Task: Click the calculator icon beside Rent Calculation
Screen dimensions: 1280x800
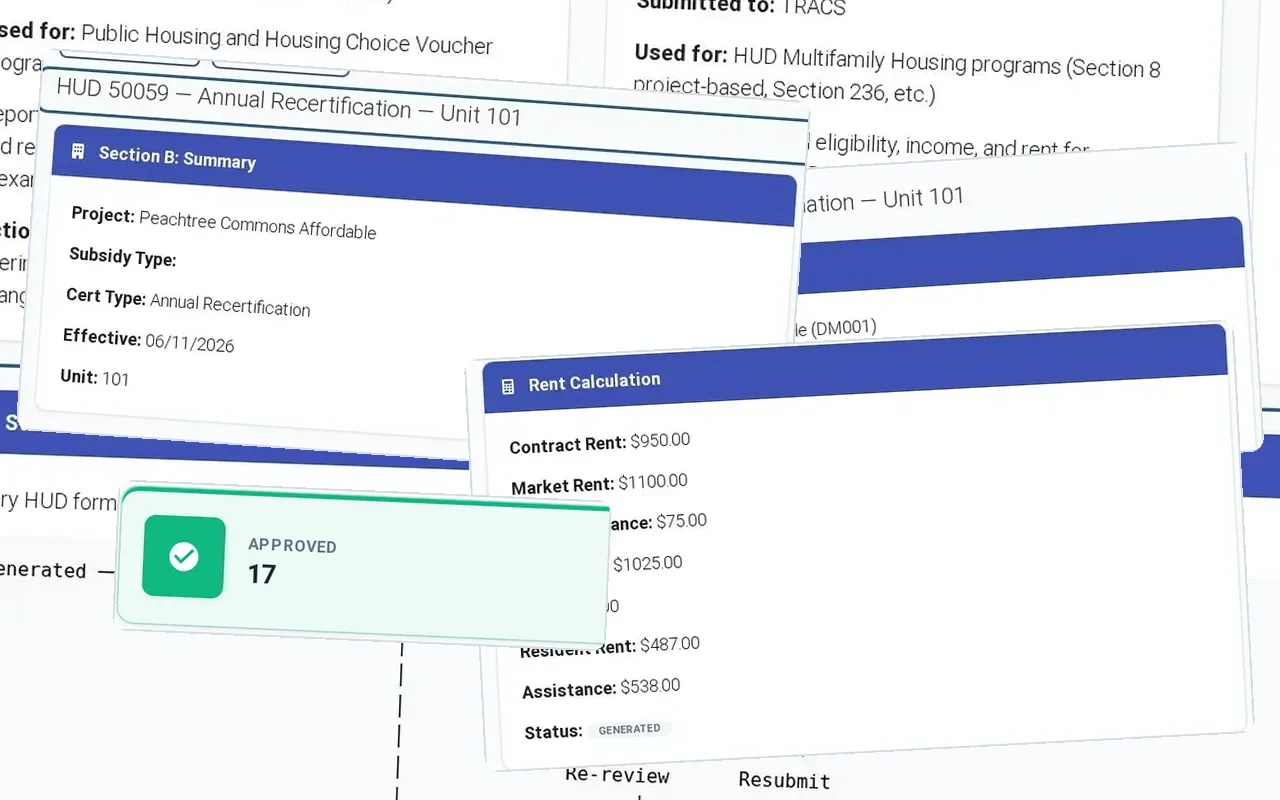Action: (508, 386)
